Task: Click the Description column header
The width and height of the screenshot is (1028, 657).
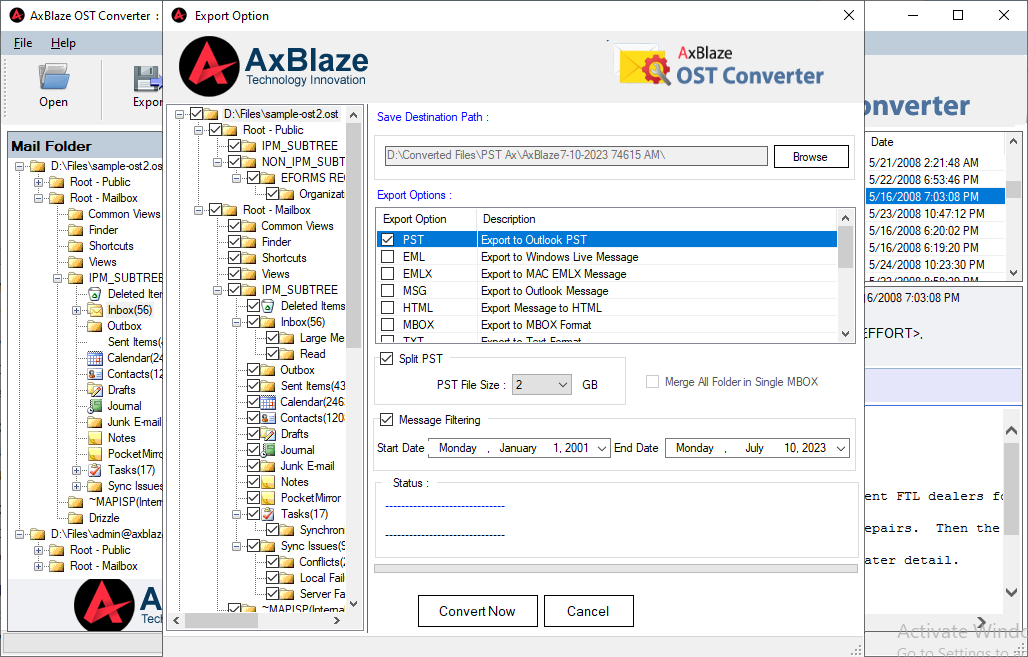Action: (x=657, y=219)
